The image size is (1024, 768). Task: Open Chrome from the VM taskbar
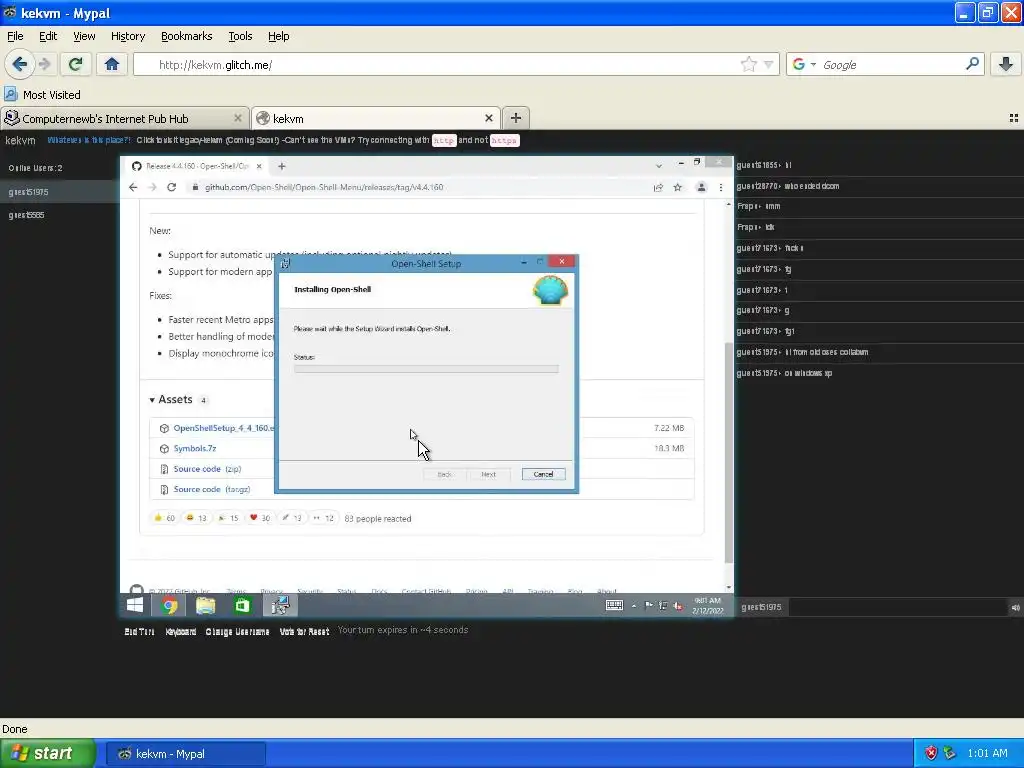[x=170, y=606]
